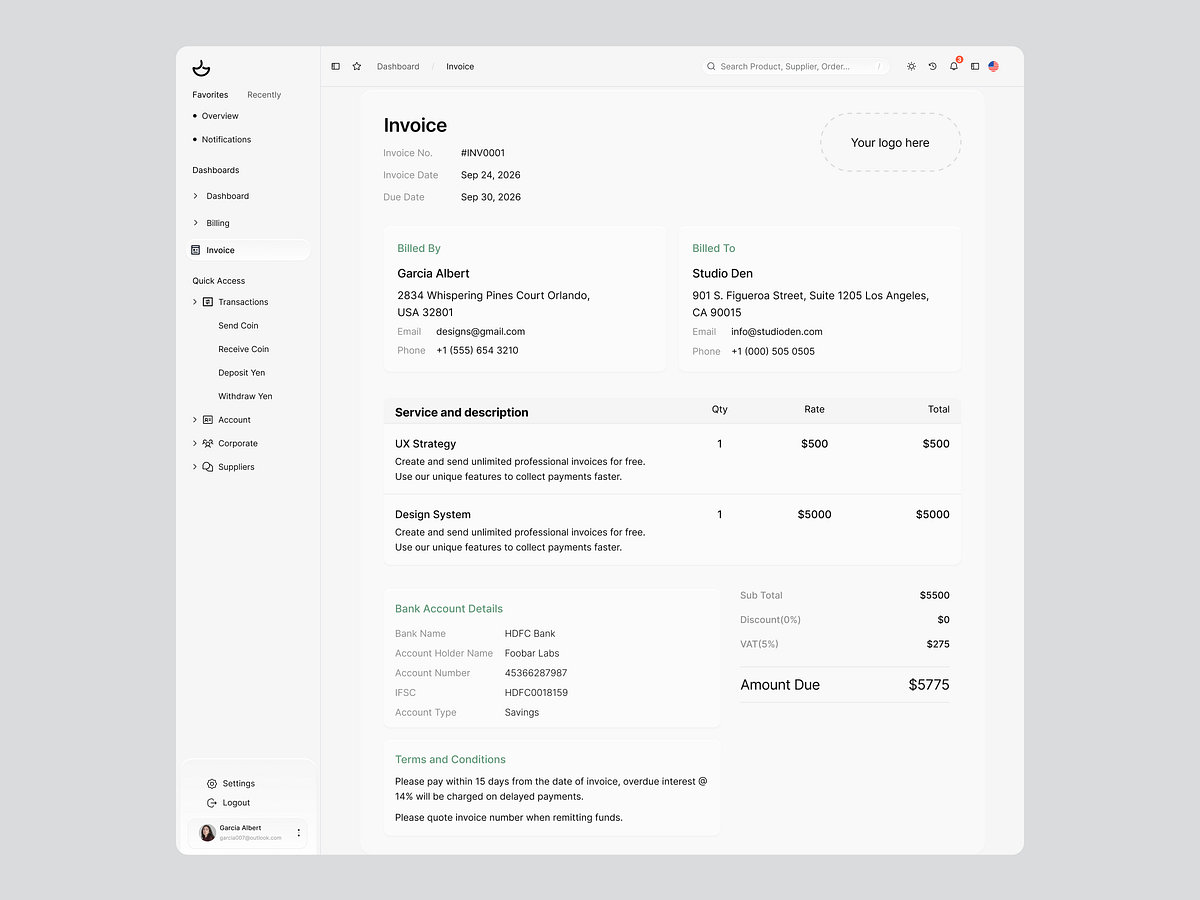Expand the Billing section chevron
1200x900 pixels.
tap(194, 222)
